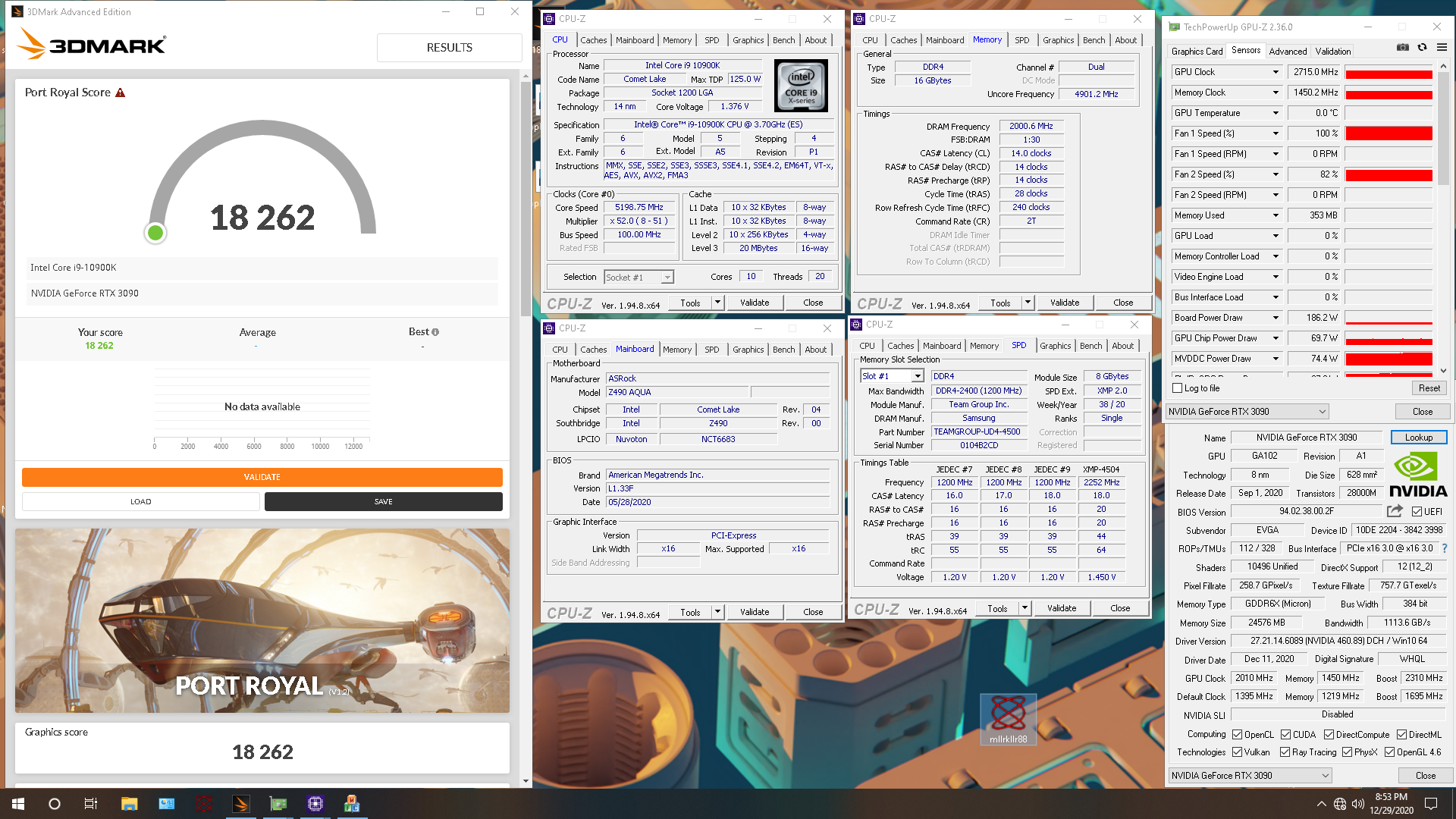Switch to 3DMark via taskbar icon

tap(241, 804)
